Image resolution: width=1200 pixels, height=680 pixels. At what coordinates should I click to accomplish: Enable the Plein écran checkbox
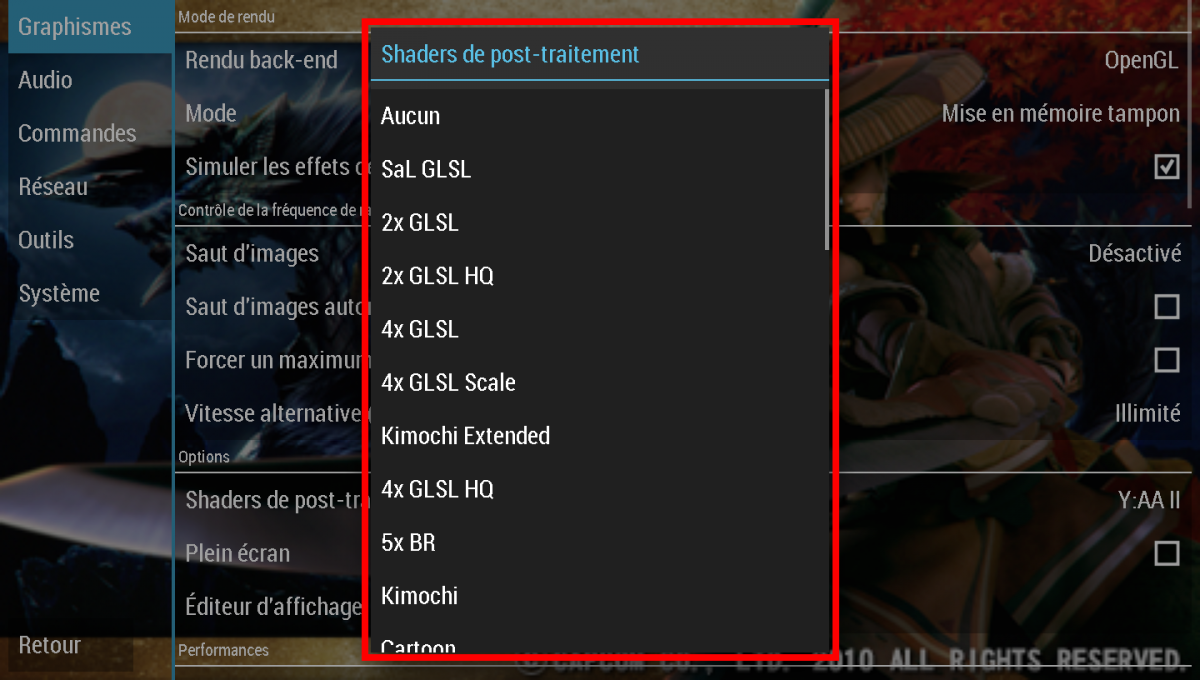click(x=1166, y=553)
